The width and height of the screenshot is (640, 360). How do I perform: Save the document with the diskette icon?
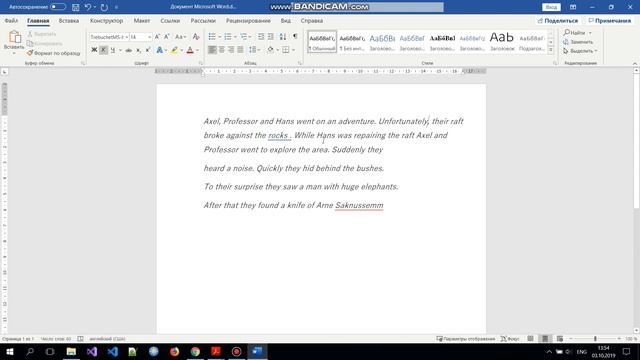(76, 7)
